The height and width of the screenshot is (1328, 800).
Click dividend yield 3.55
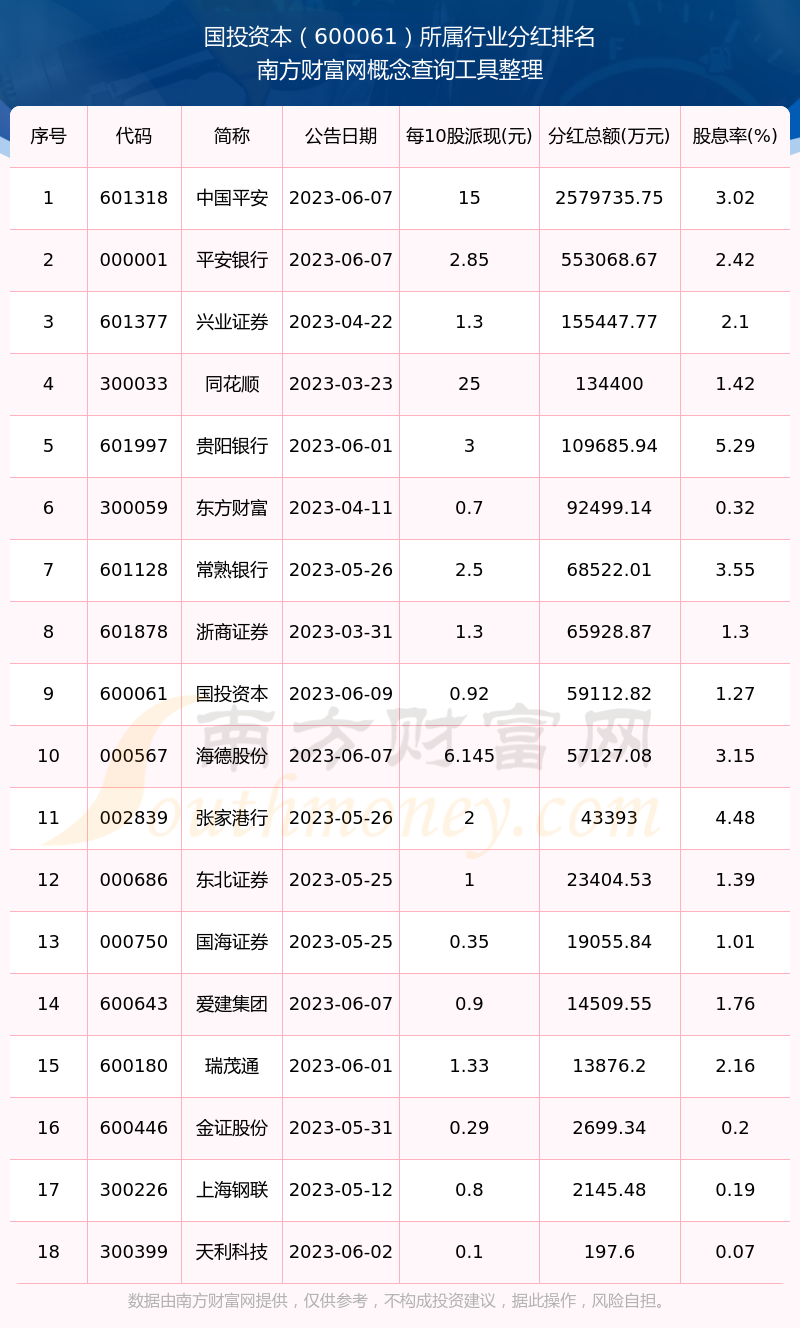735,570
